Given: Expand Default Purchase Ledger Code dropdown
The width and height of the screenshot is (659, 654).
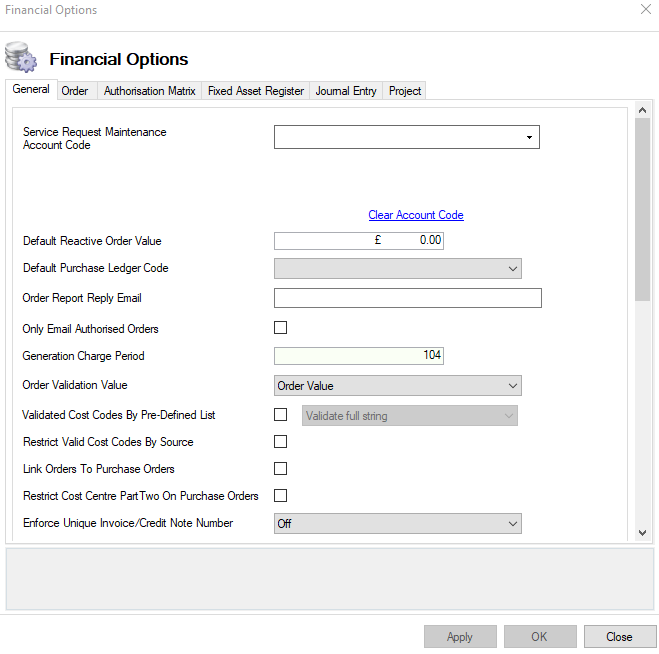Looking at the screenshot, I should (512, 268).
